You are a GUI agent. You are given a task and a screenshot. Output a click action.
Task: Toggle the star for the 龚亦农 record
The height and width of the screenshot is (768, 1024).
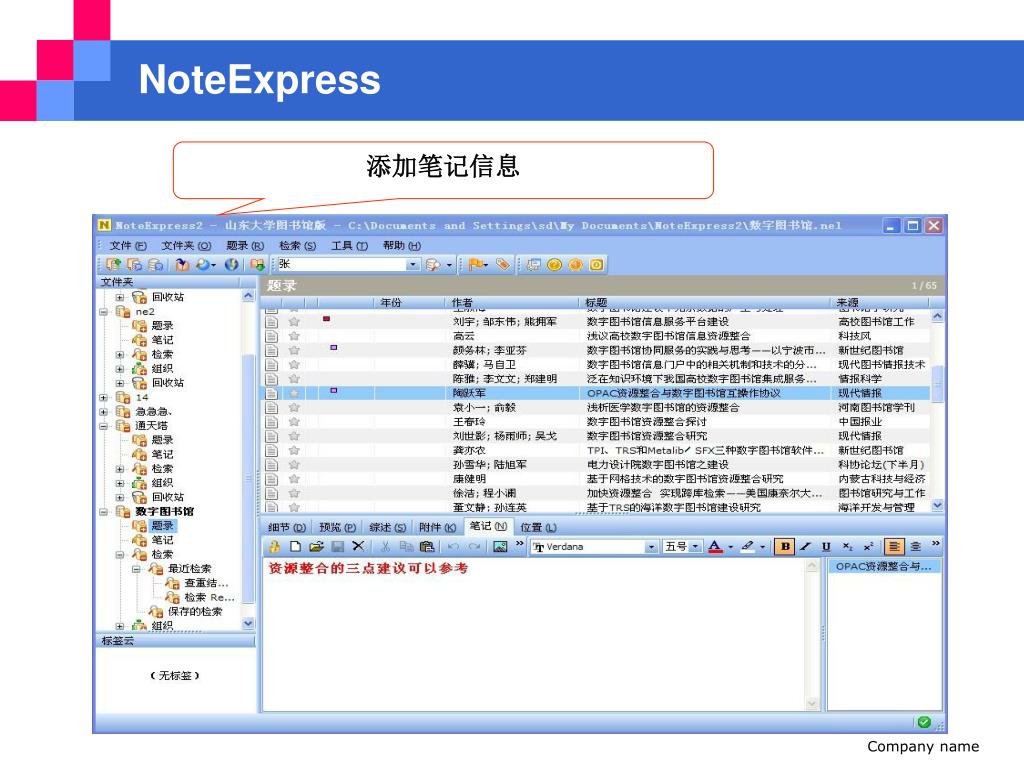pos(294,451)
